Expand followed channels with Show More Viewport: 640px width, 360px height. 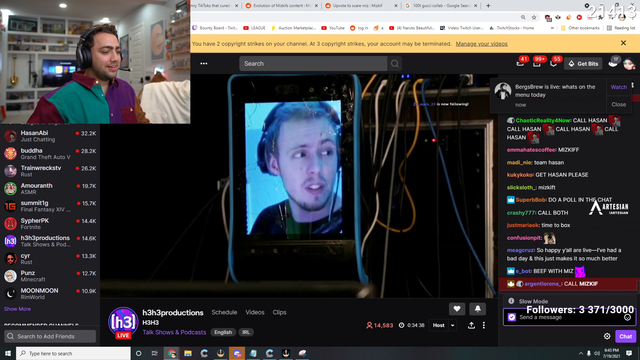17,309
